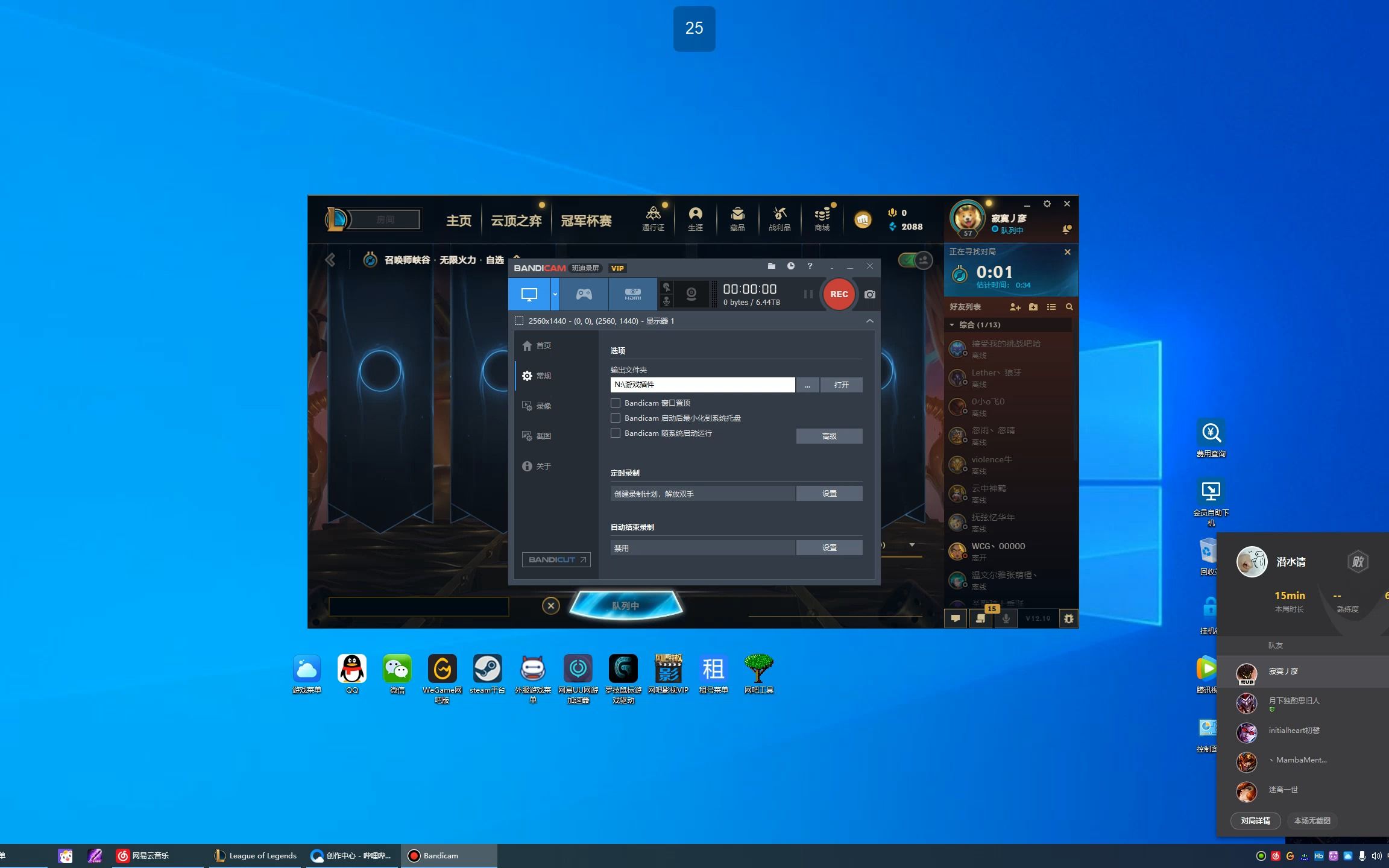This screenshot has height=868, width=1389.
Task: Click 打开 to open output folder
Action: tap(841, 385)
